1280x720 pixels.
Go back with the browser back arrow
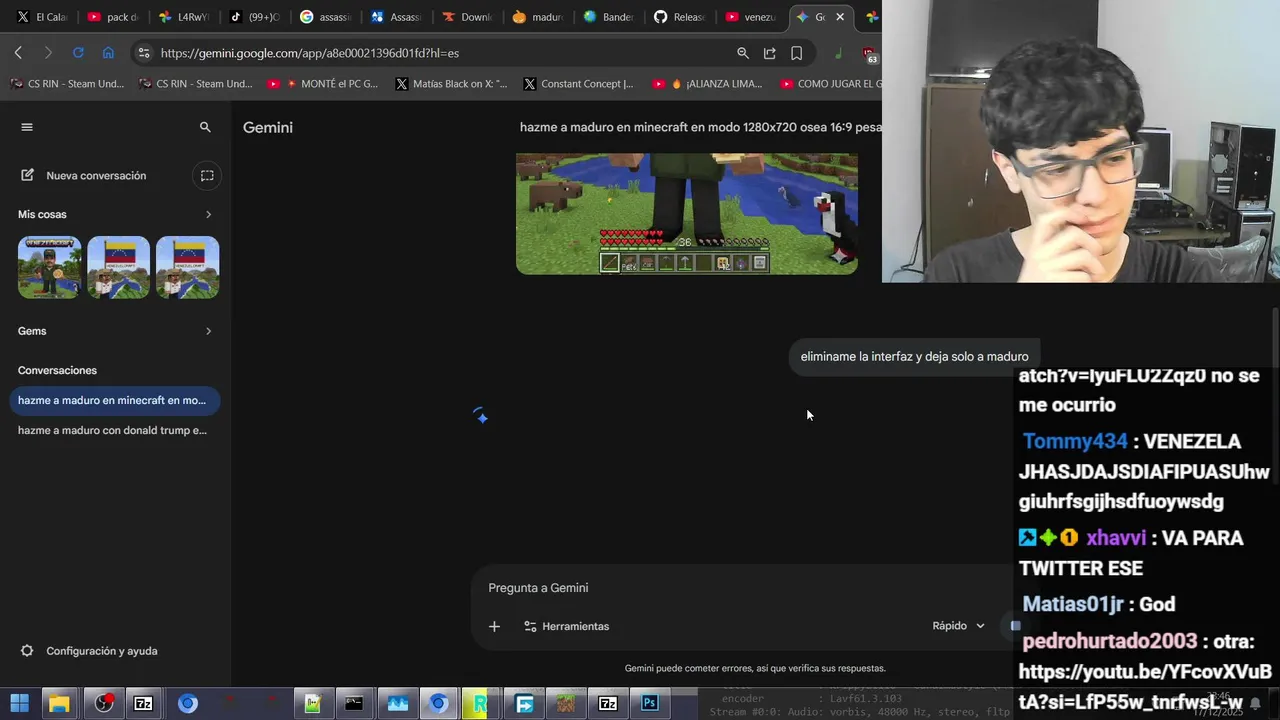[18, 53]
